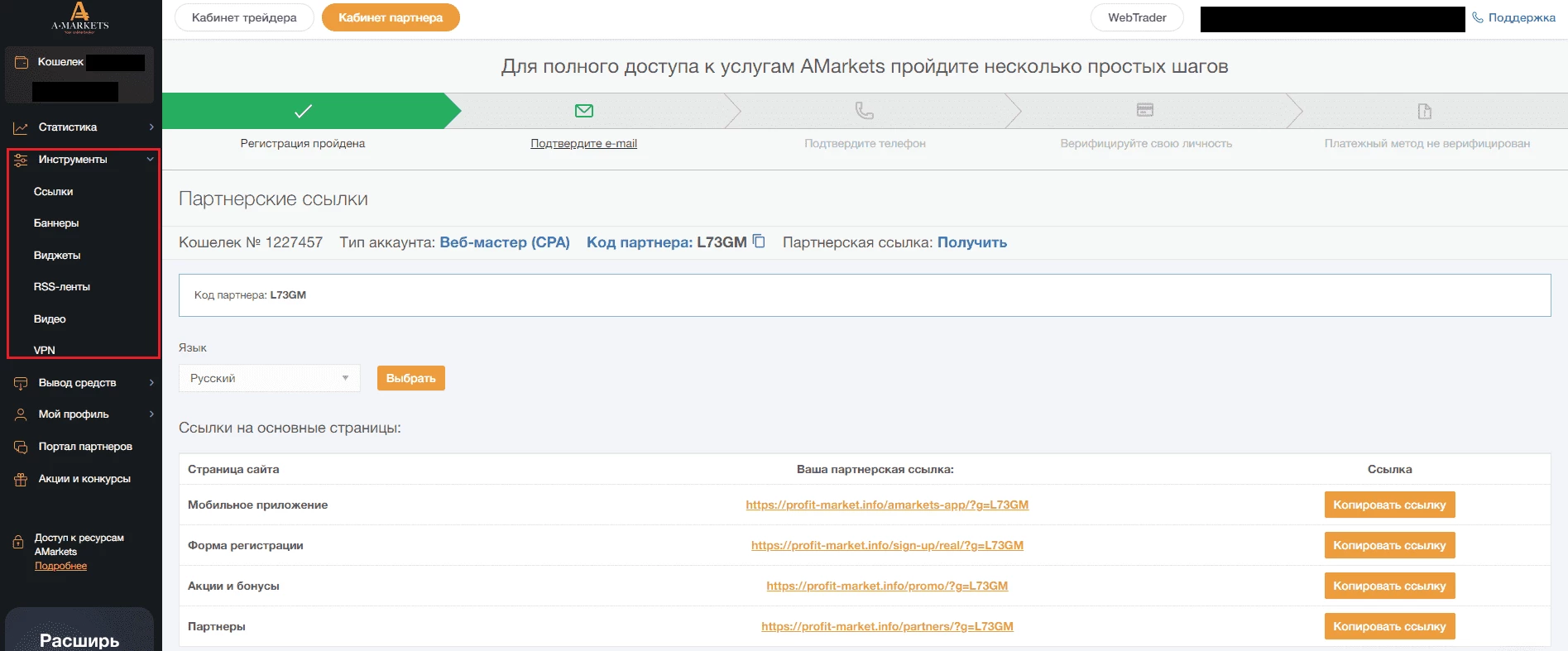Click Ваша партнерская ссылка column header
Screen dimensions: 1568x651
coord(875,469)
